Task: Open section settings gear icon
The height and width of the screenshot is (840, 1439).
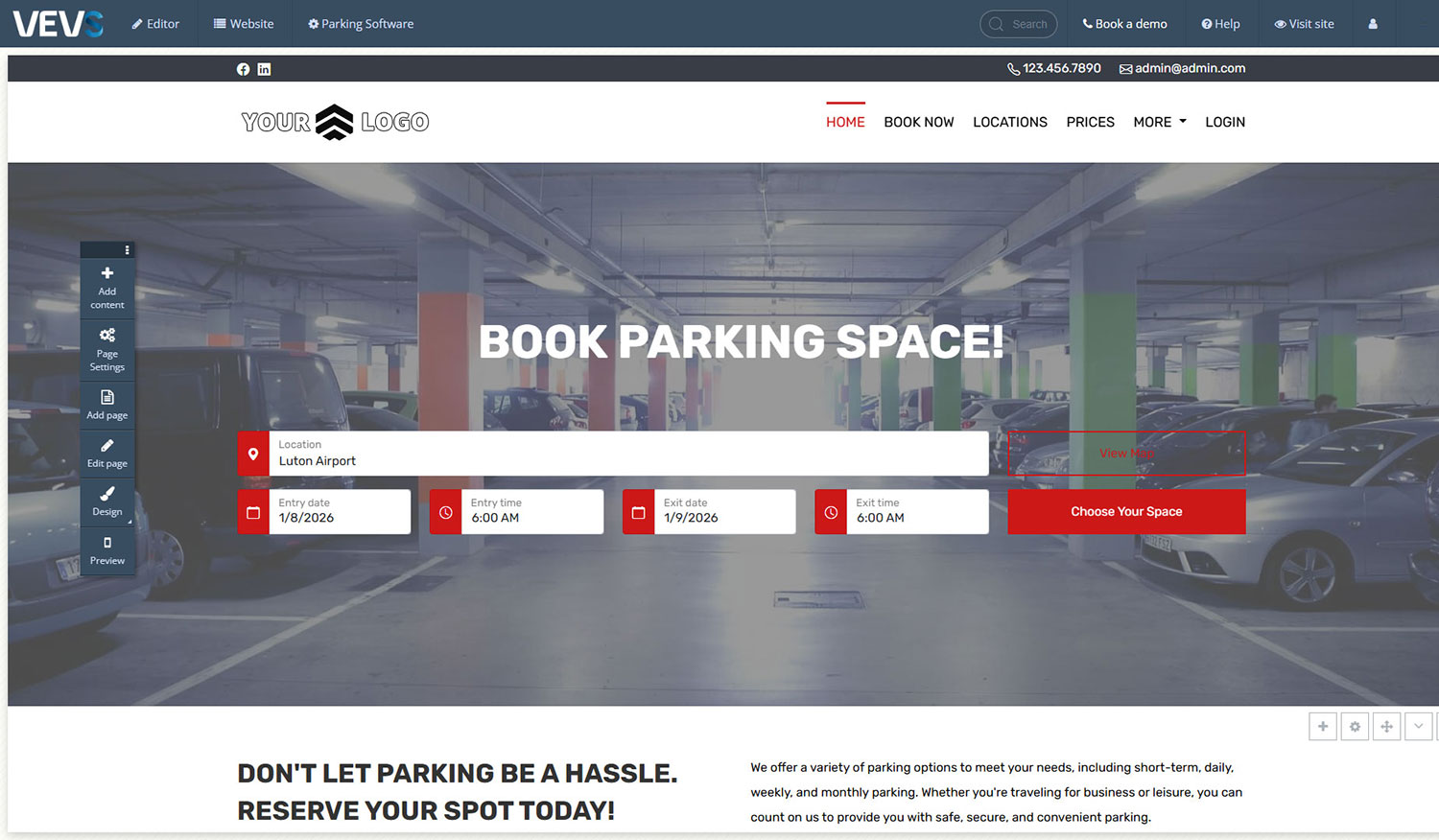Action: 1355,727
